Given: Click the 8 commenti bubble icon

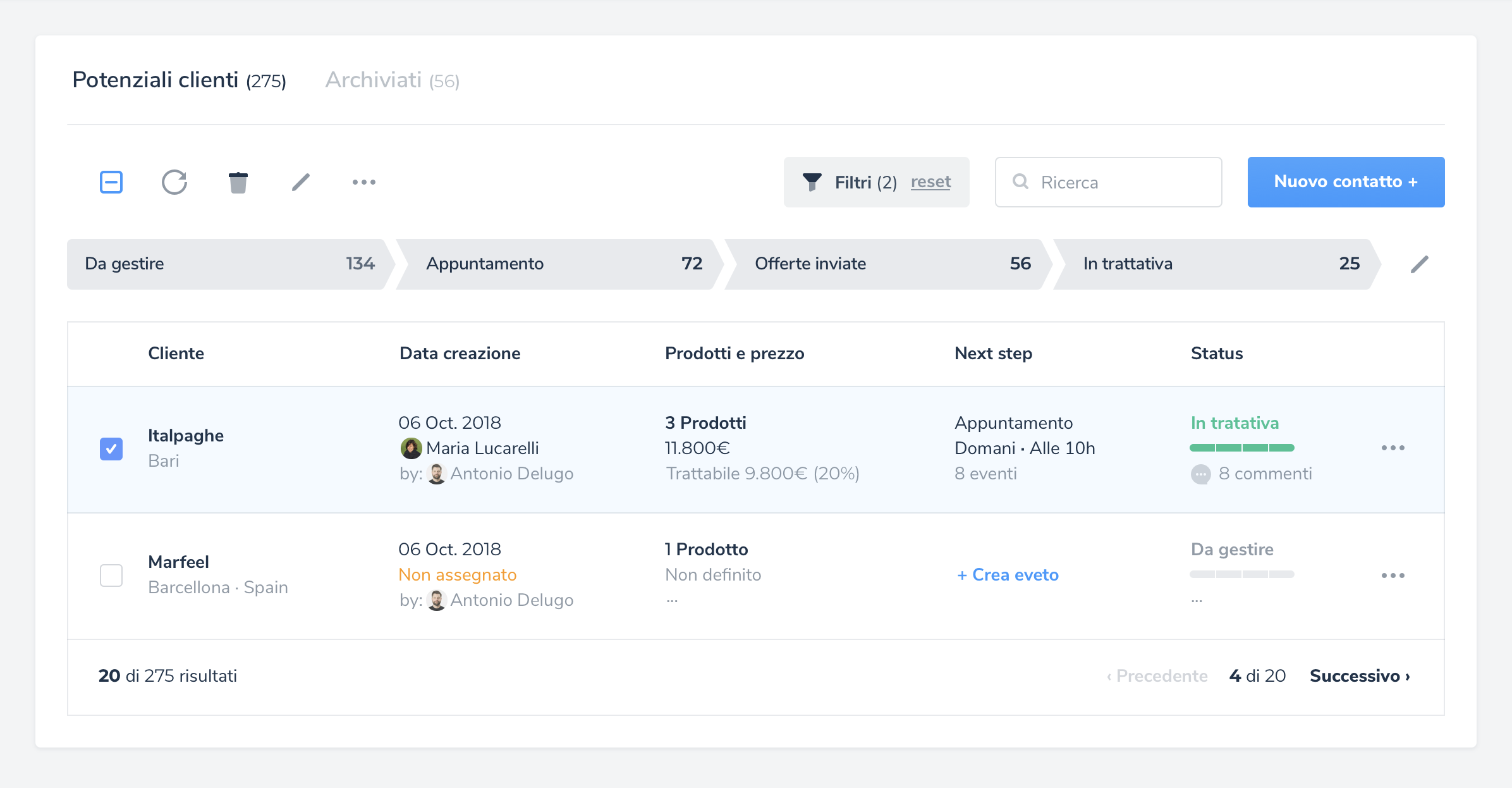Looking at the screenshot, I should pos(1200,474).
